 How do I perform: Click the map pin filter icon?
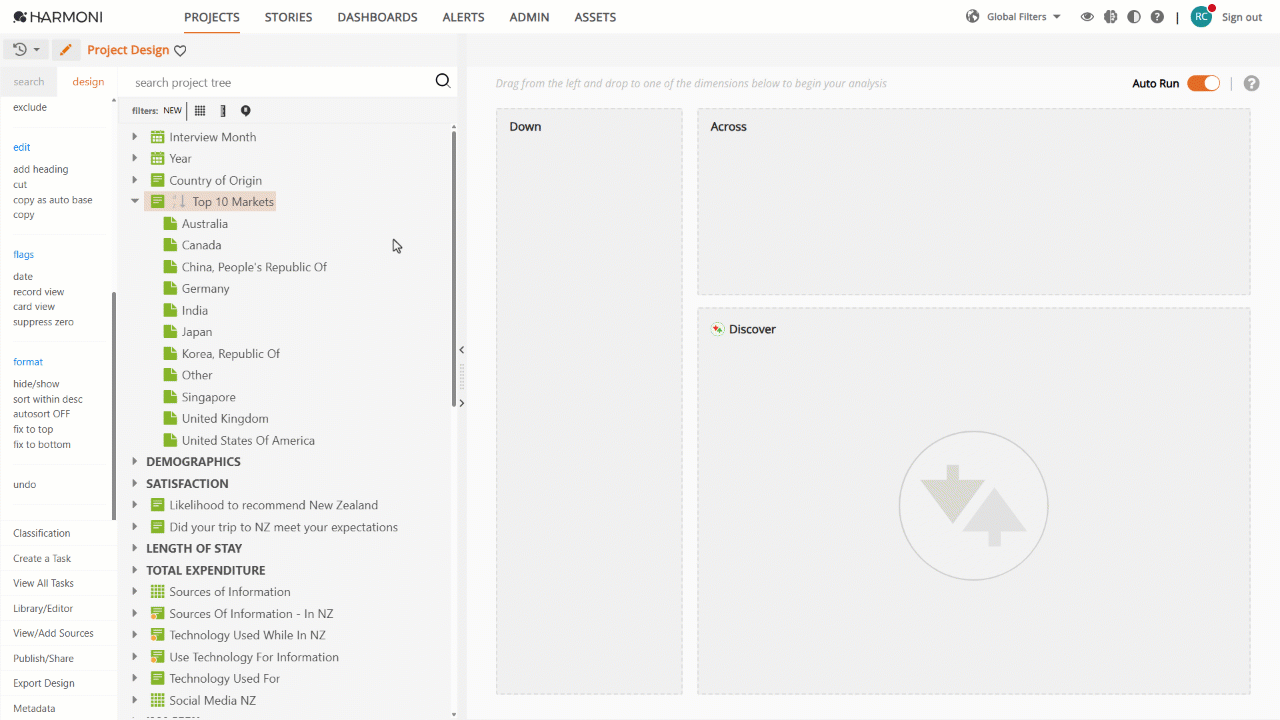click(245, 111)
